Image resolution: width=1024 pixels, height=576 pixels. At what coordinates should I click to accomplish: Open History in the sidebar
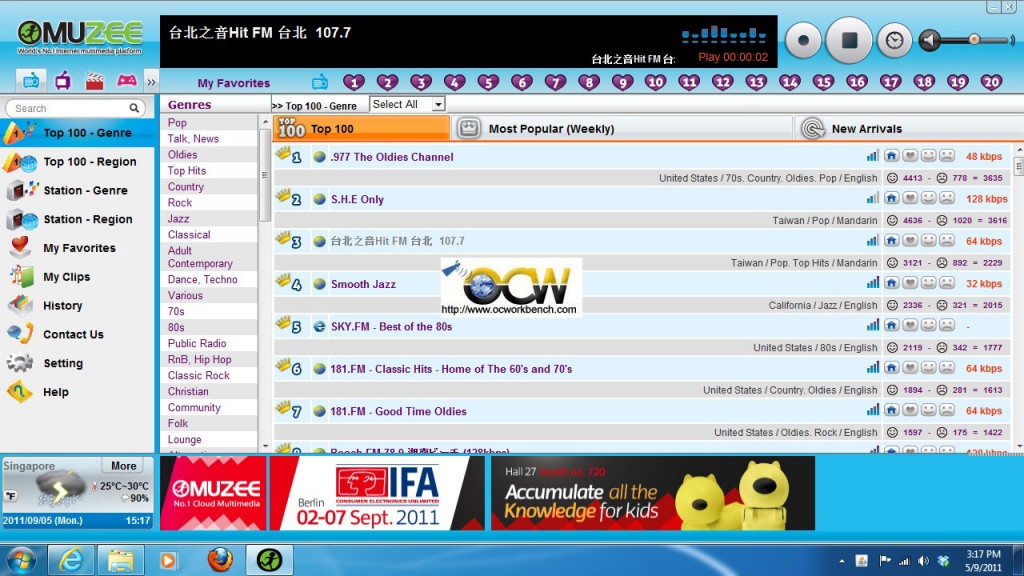(77, 305)
